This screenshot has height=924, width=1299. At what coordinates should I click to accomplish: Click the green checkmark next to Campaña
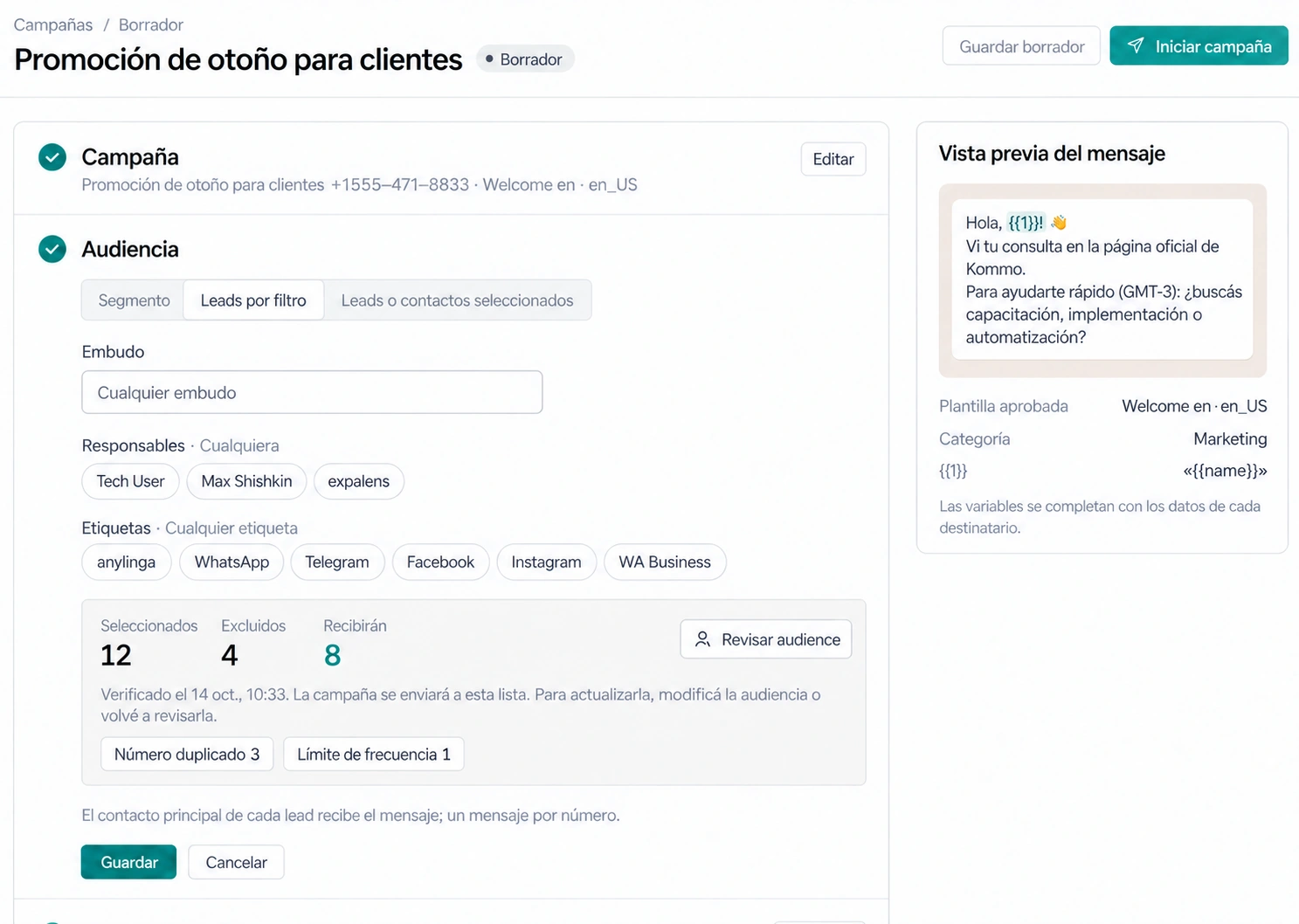pos(52,157)
